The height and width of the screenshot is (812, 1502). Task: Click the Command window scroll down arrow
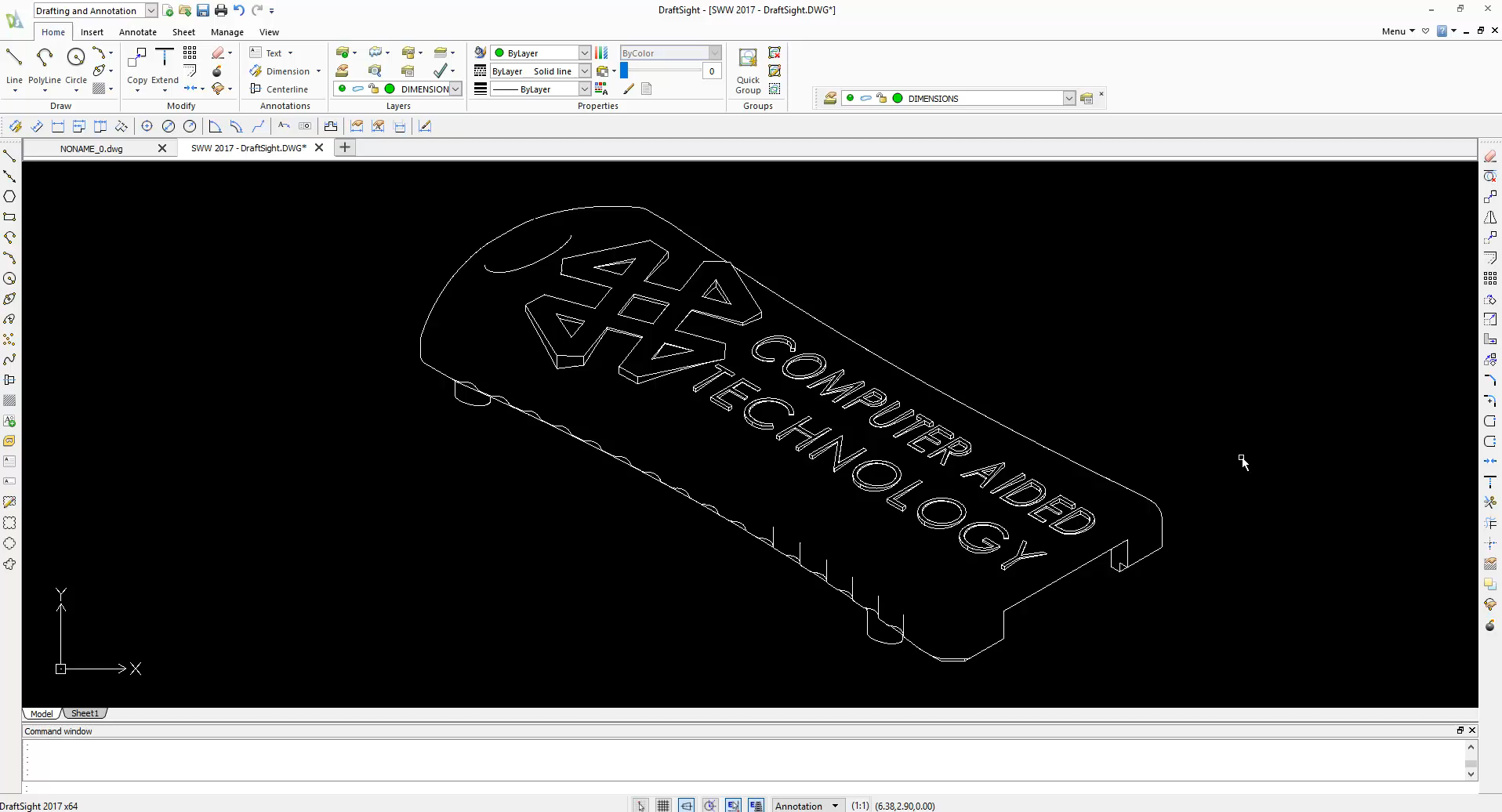point(1471,774)
